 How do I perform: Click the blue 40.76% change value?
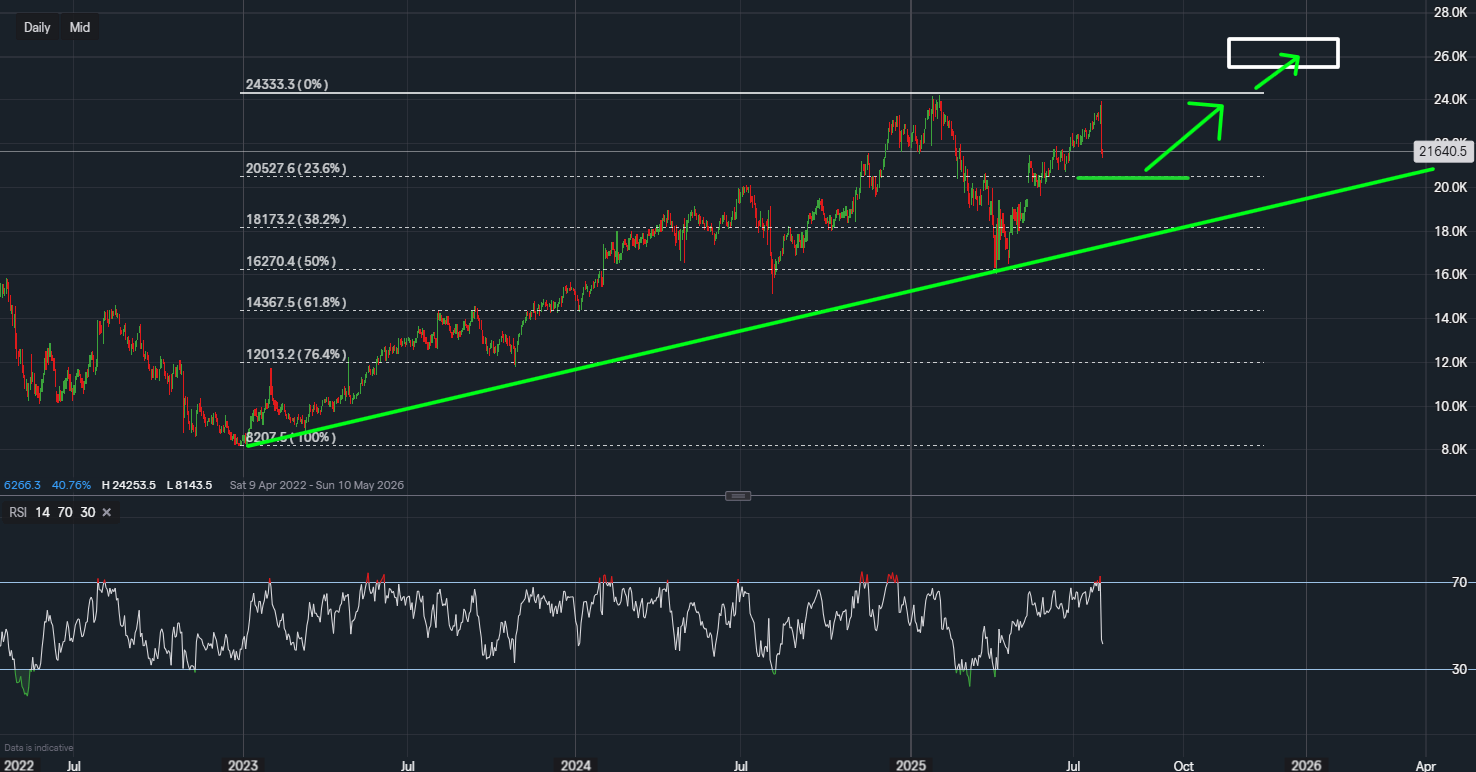coord(70,485)
